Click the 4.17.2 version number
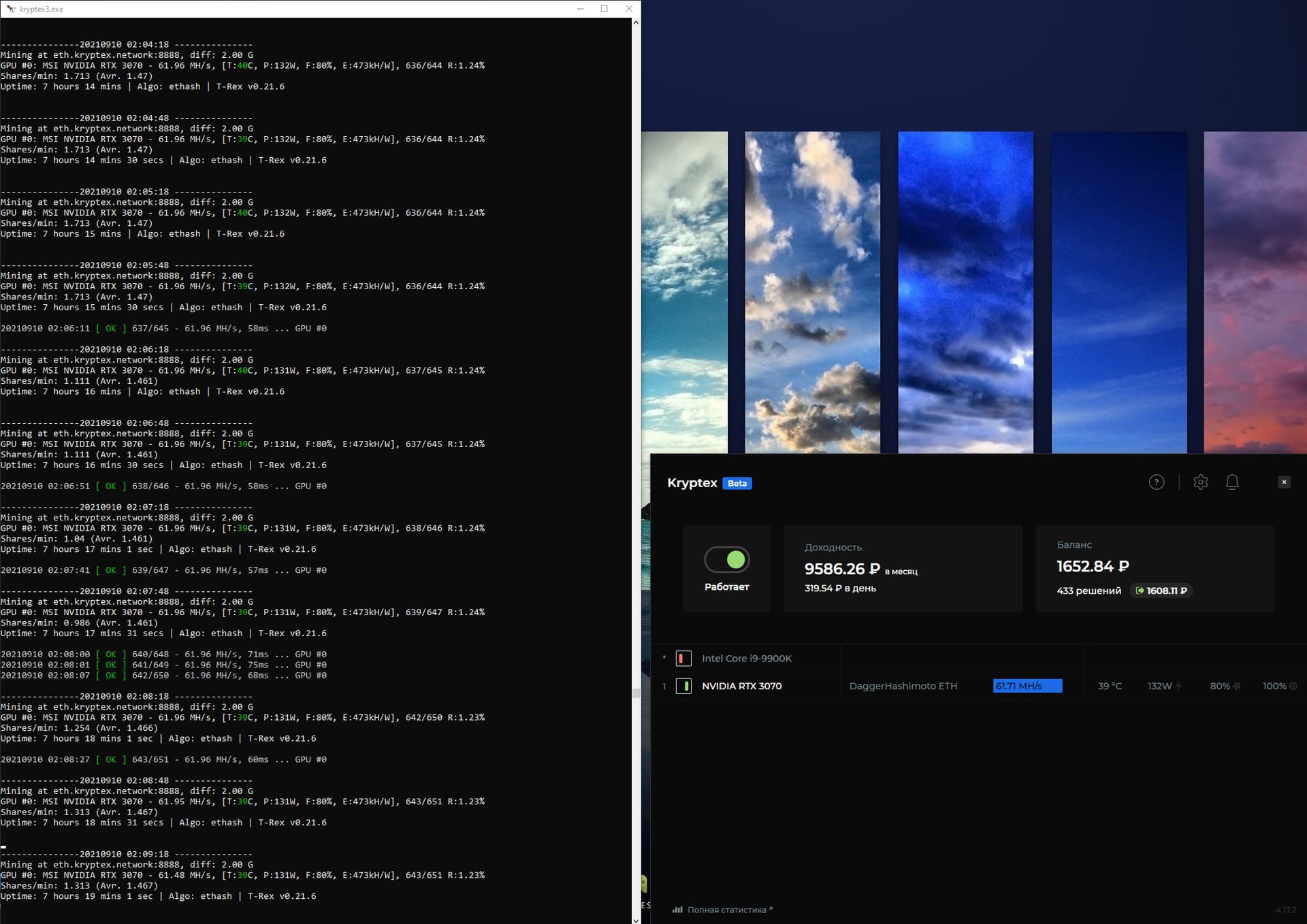 [x=1285, y=910]
